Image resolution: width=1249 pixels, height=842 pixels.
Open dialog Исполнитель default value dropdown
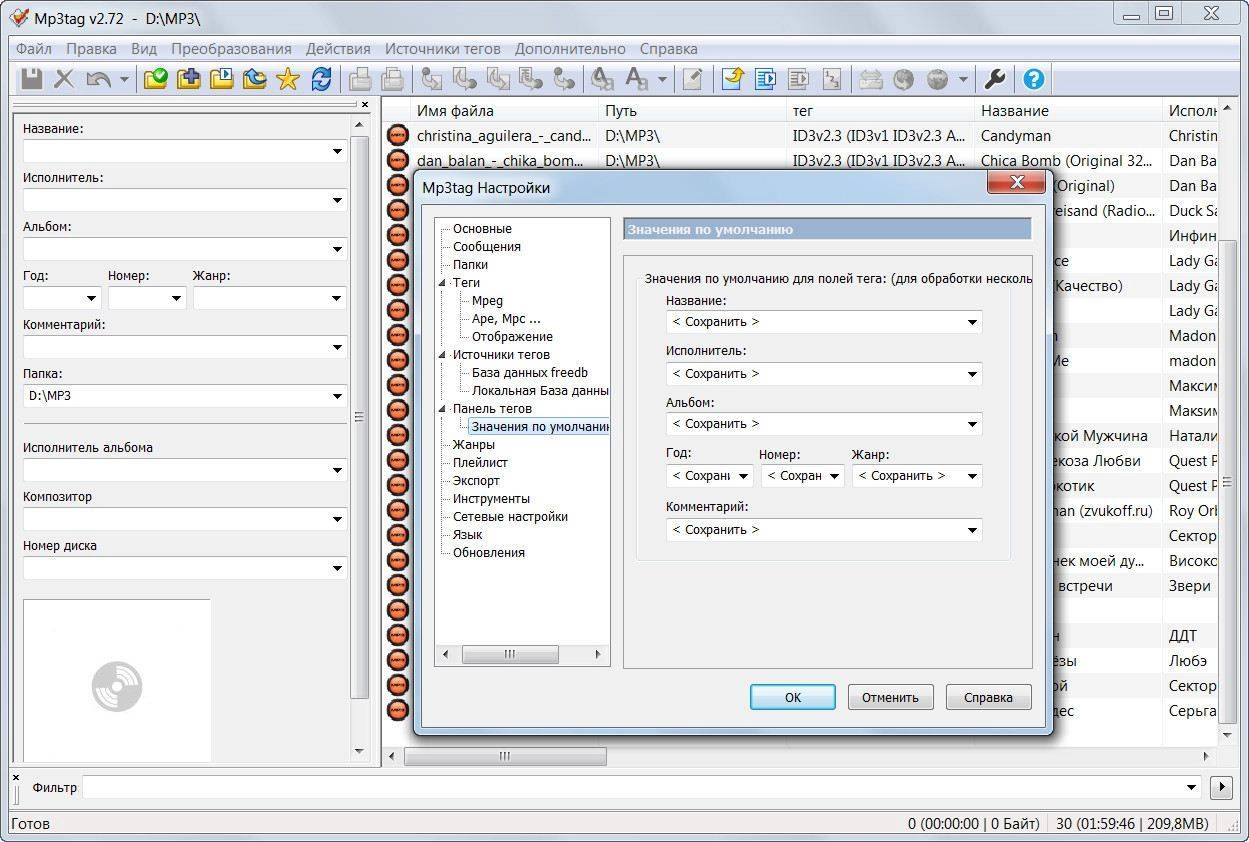pos(972,374)
